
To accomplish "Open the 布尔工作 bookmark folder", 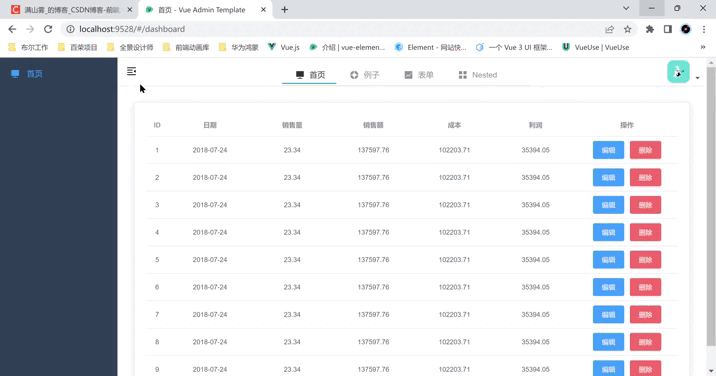I will point(28,48).
